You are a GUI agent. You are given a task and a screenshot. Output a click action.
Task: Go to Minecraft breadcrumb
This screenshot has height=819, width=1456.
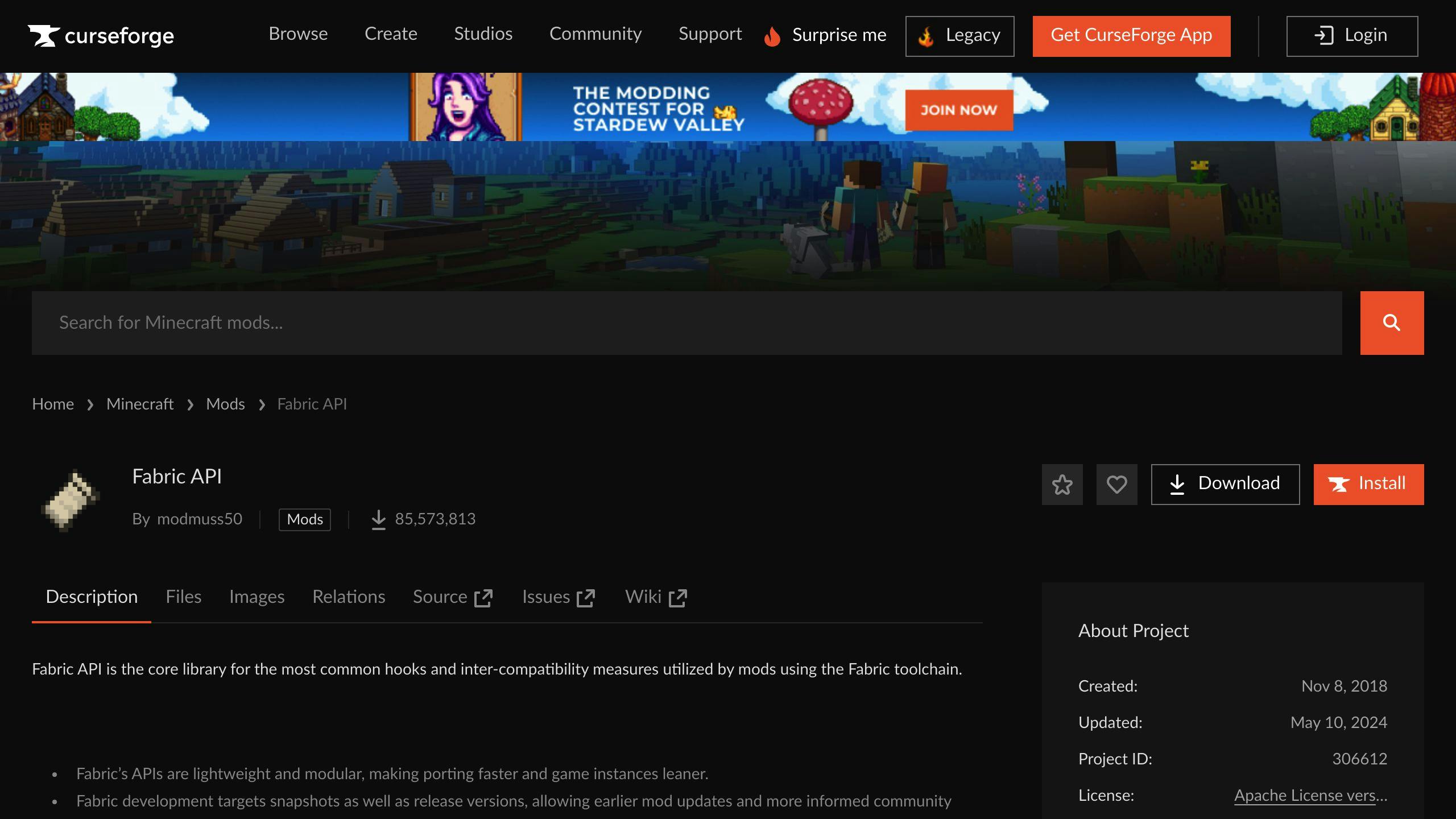(140, 404)
